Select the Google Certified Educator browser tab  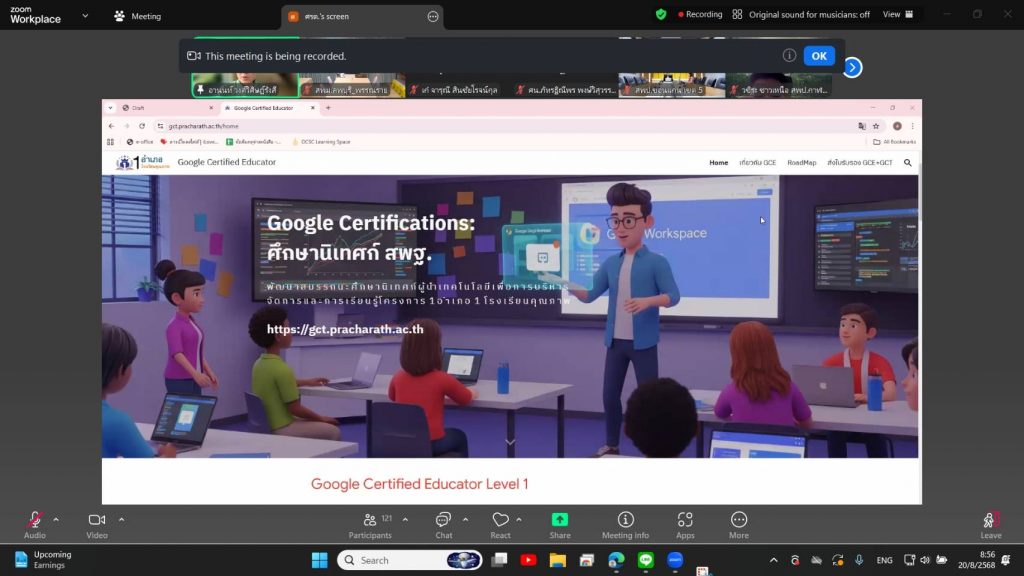[270, 108]
